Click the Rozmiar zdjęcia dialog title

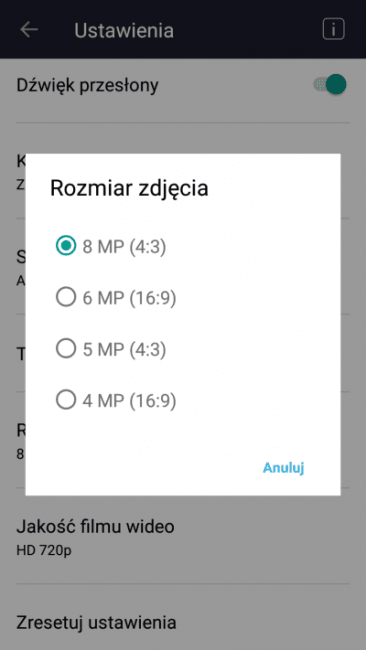coord(129,189)
